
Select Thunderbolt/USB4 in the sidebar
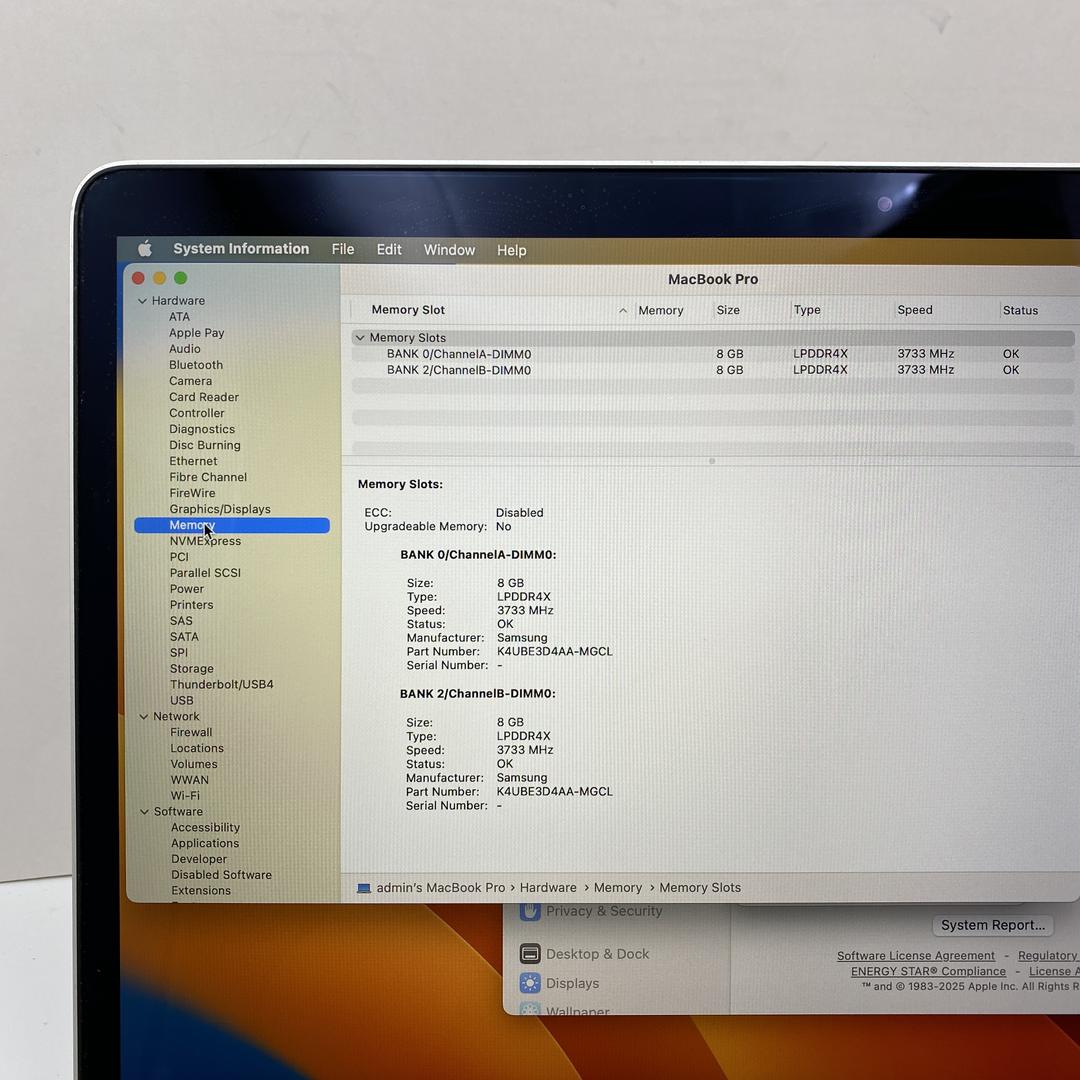click(222, 685)
